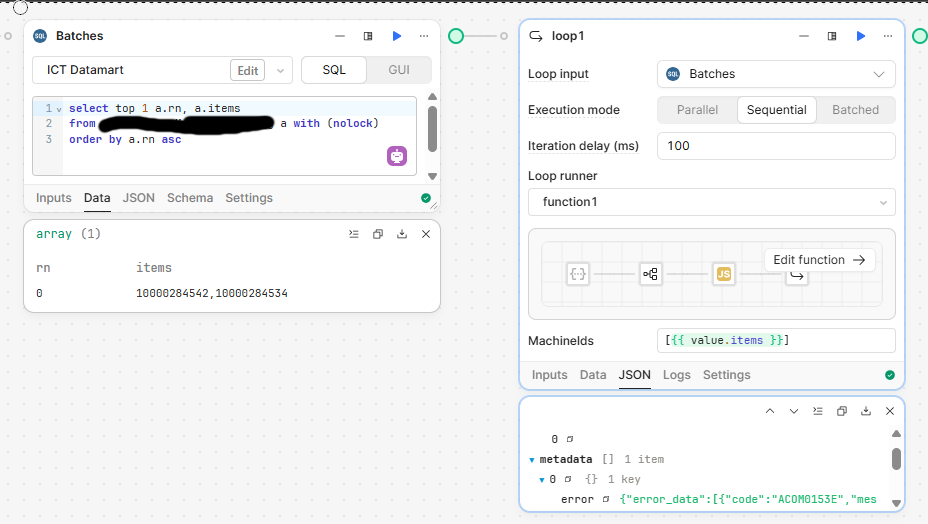Download the array results data

click(402, 234)
